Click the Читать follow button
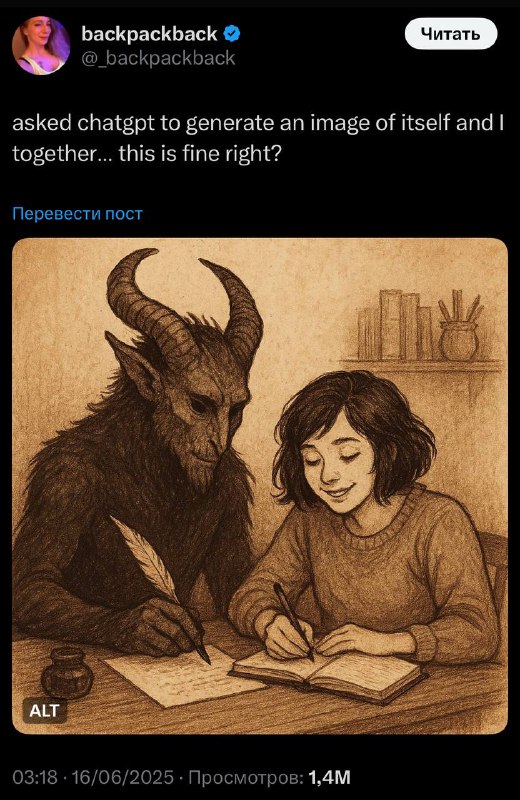Viewport: 520px width, 800px height. coord(451,34)
